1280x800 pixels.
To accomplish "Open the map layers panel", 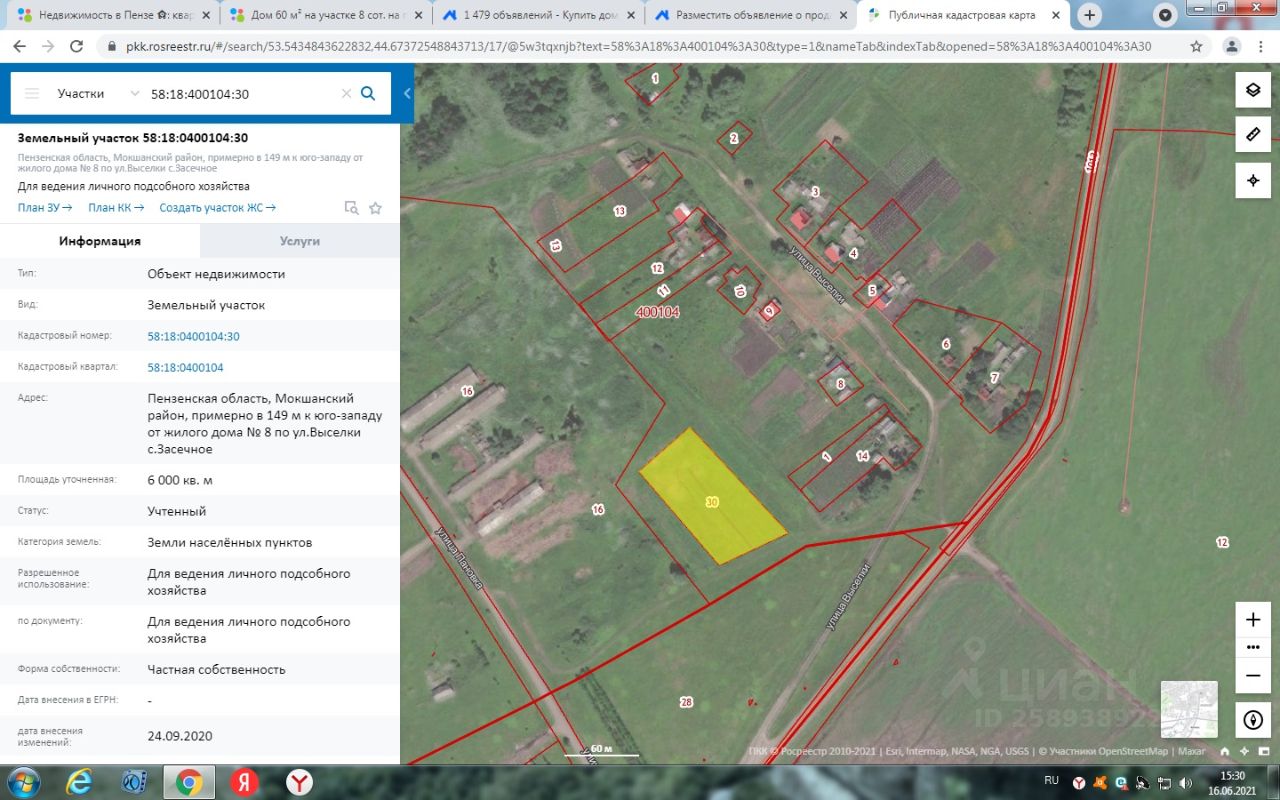I will (1253, 89).
